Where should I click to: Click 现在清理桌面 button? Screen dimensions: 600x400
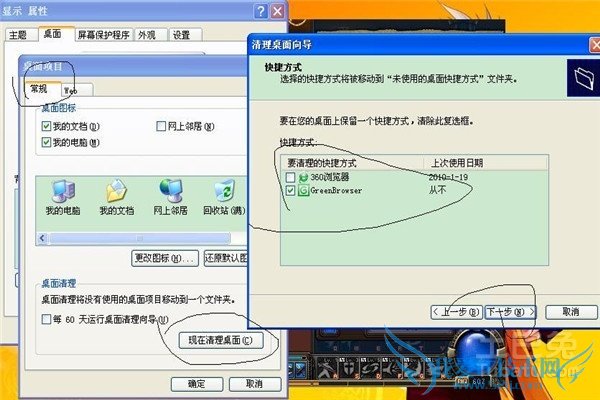(x=221, y=340)
